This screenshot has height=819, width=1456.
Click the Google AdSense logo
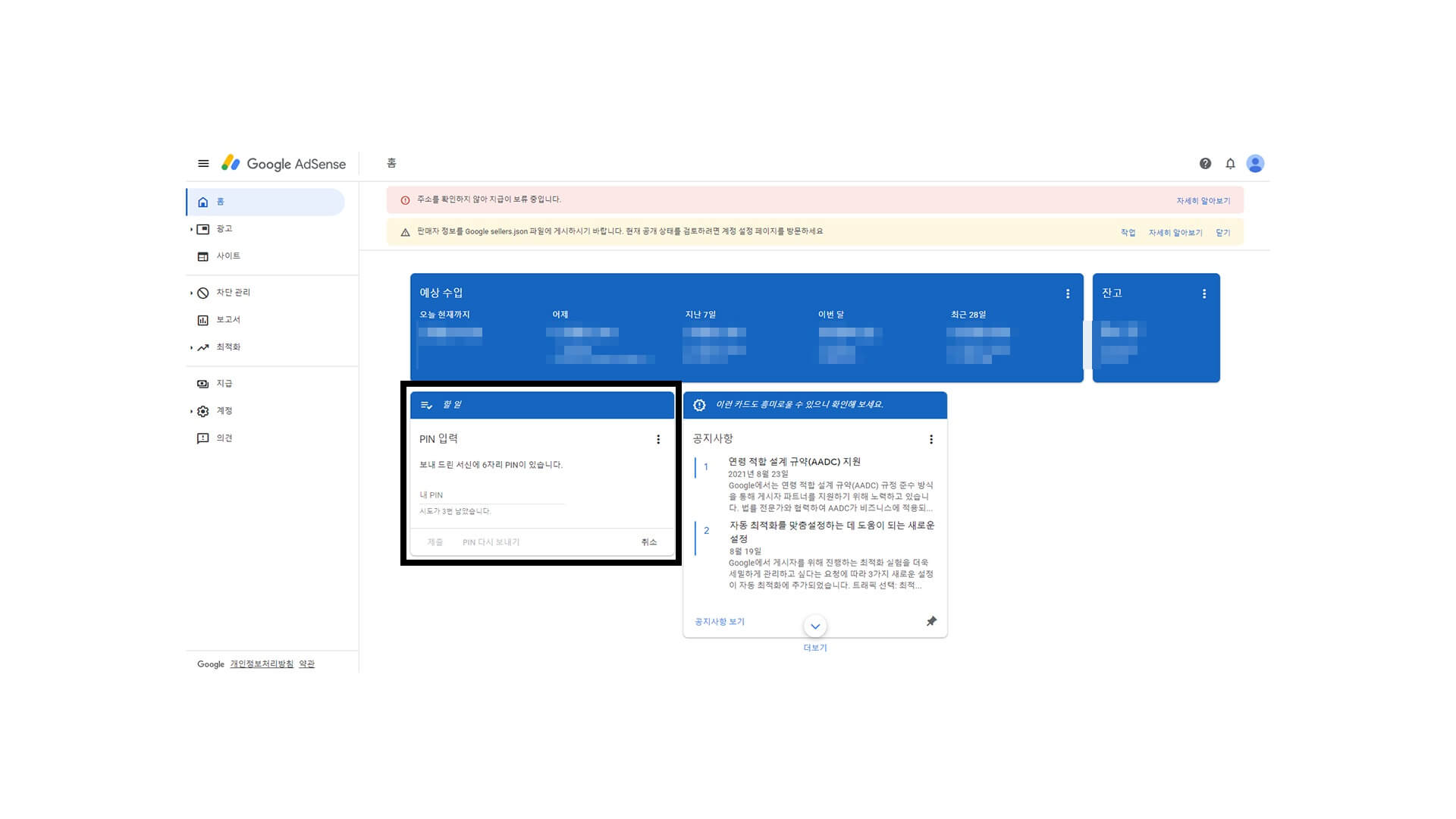click(x=284, y=164)
